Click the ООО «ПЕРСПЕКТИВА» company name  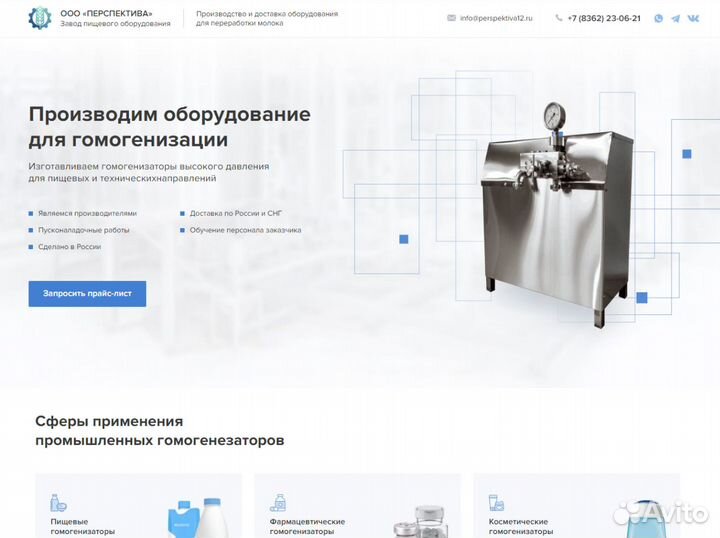tap(106, 13)
